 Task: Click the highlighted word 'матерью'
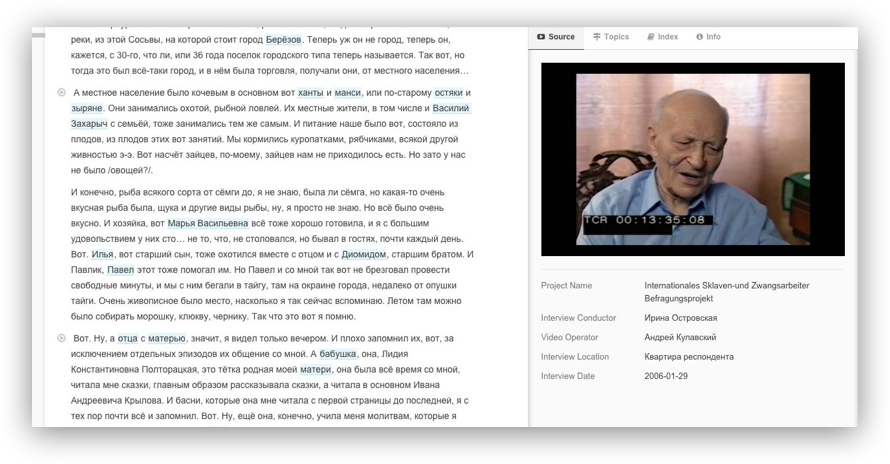tap(167, 339)
